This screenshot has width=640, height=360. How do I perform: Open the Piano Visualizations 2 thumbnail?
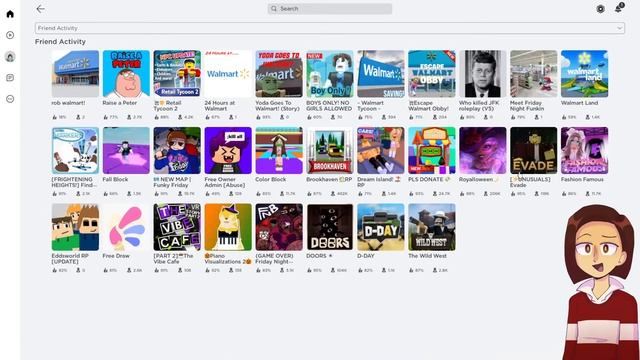pos(228,227)
